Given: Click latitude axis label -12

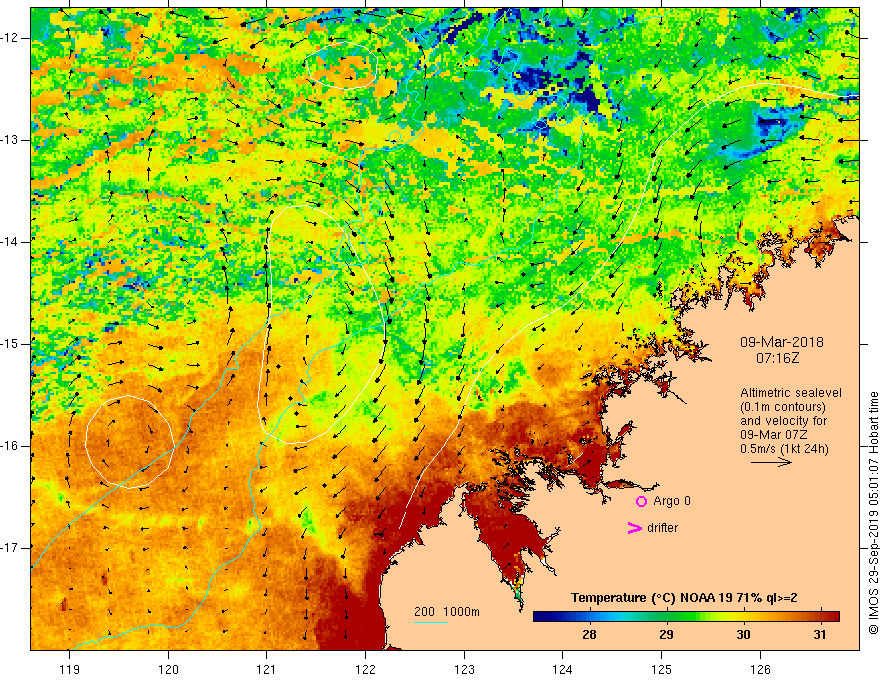Looking at the screenshot, I should pos(11,38).
